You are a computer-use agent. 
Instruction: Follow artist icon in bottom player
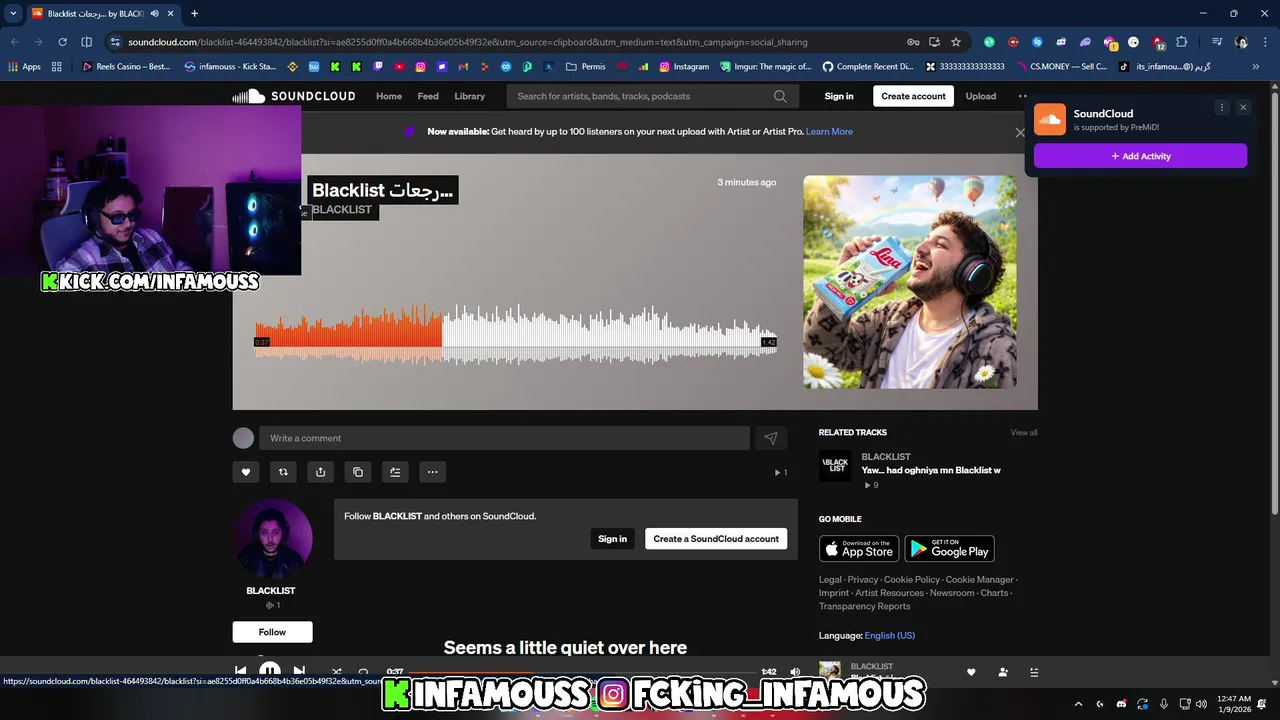tap(1003, 672)
